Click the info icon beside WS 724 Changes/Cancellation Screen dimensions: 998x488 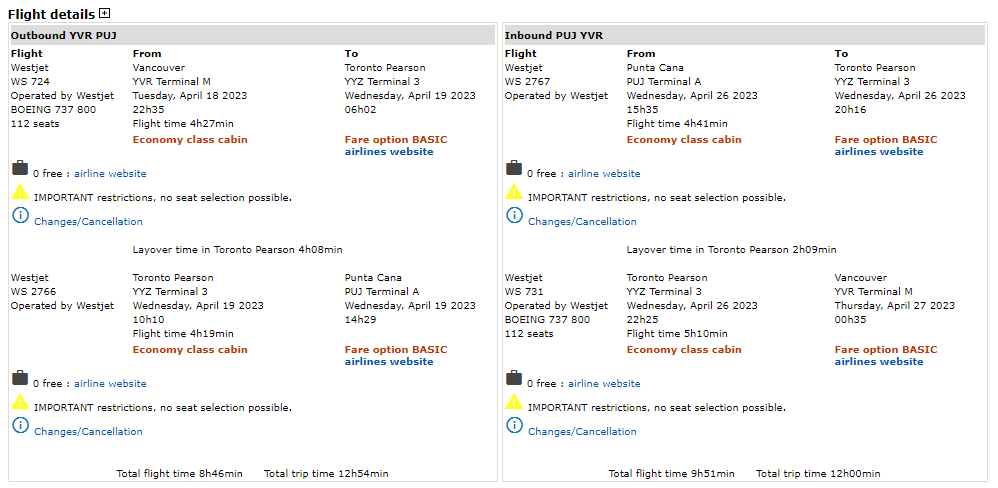point(20,215)
